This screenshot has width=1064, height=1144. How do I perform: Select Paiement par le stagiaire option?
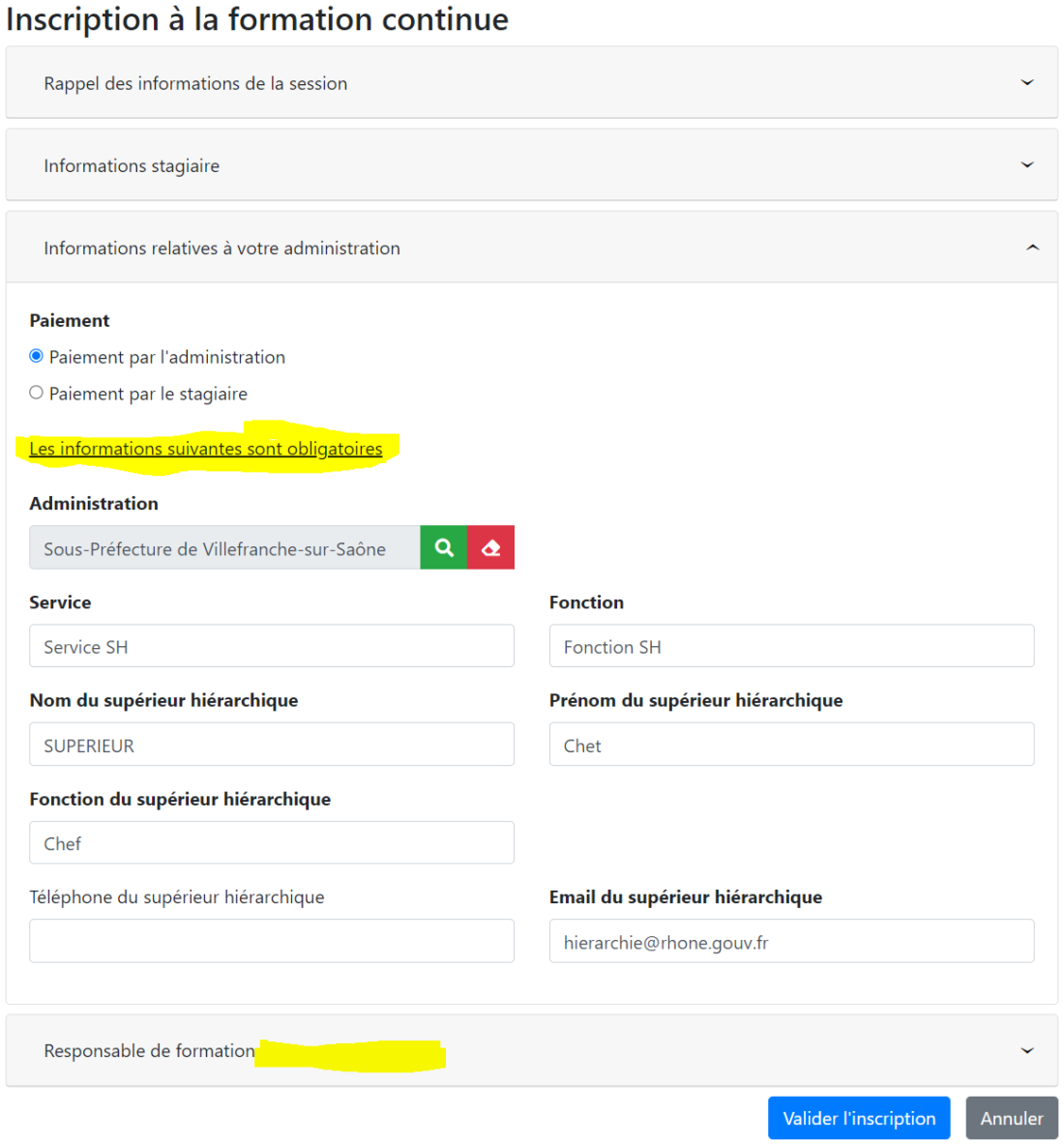(36, 393)
